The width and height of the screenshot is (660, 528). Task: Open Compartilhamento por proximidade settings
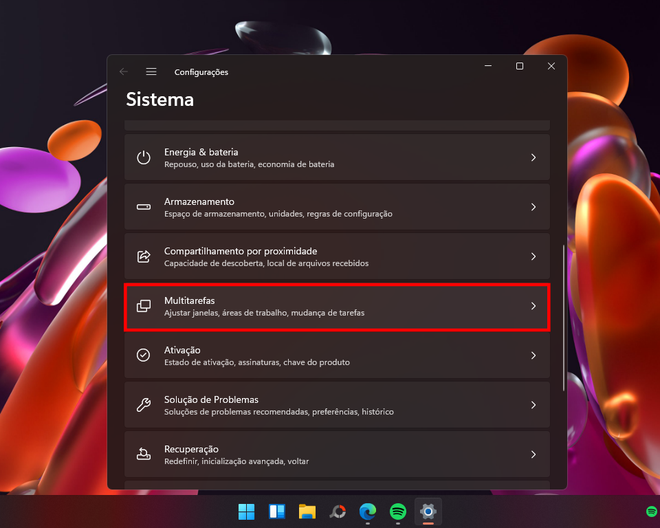tap(337, 256)
